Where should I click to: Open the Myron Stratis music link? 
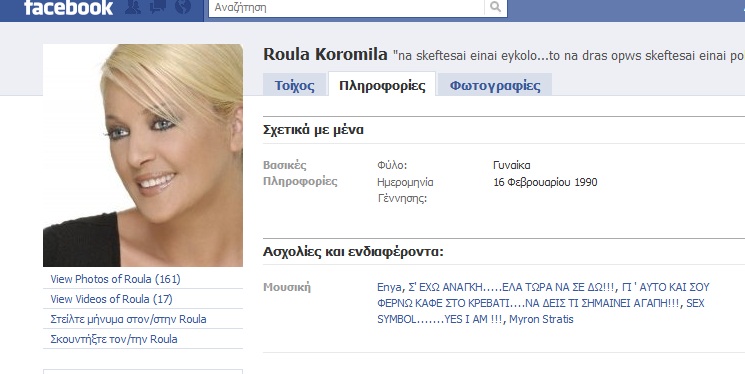(x=541, y=319)
